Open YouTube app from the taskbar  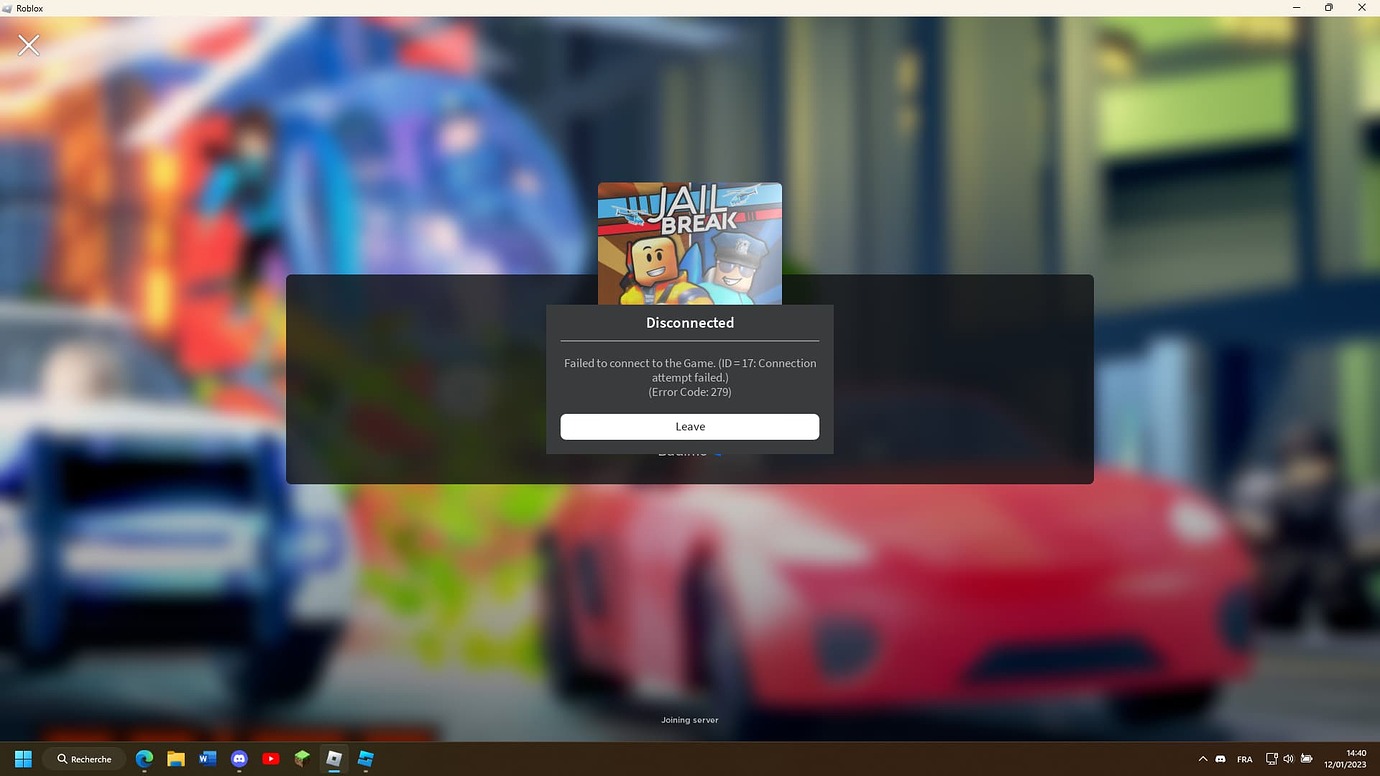(x=270, y=759)
